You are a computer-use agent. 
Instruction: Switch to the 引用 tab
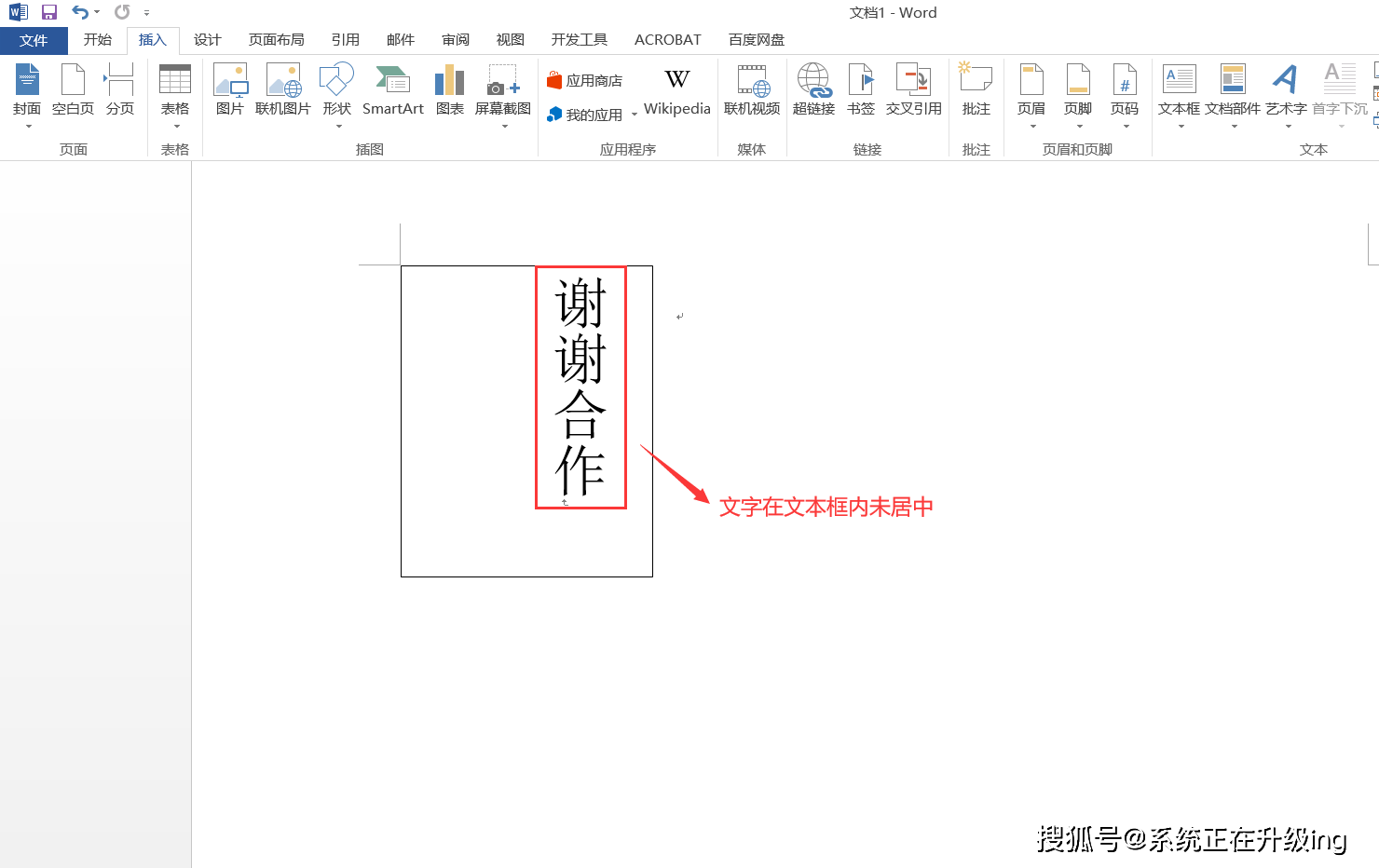346,40
